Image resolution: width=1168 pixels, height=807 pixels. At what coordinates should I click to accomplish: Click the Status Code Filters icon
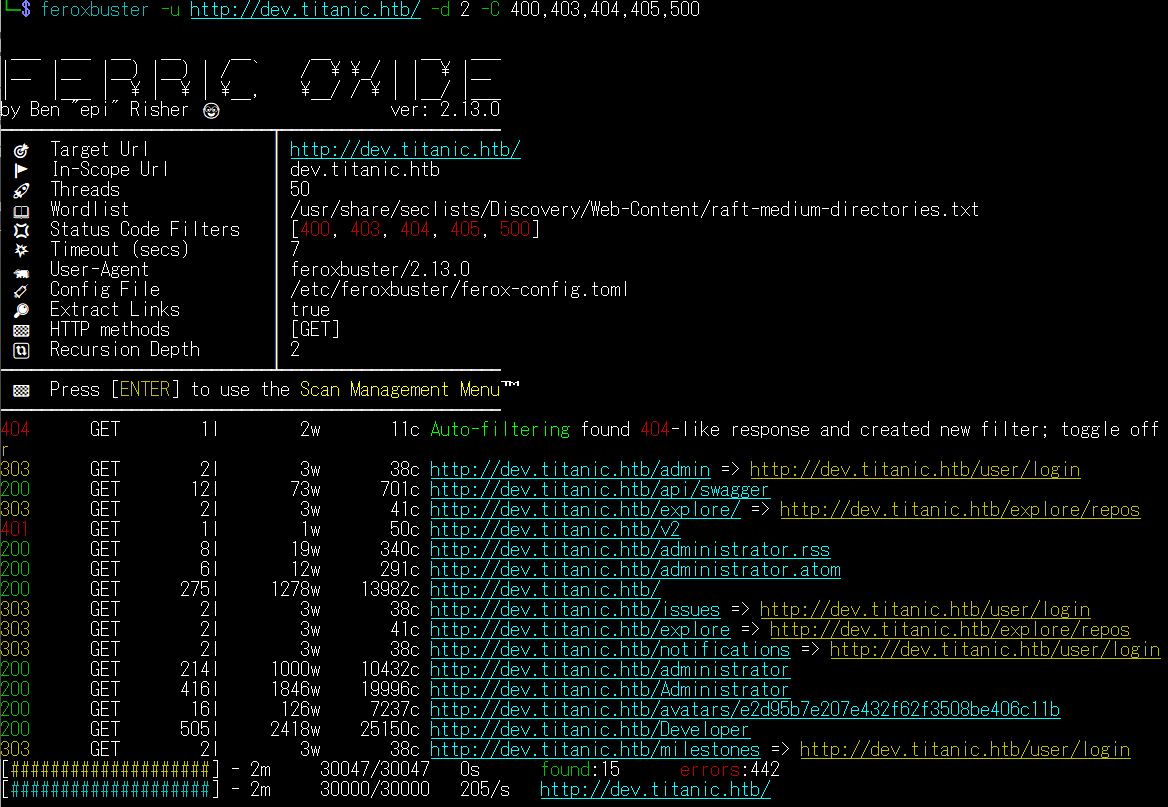(21, 230)
